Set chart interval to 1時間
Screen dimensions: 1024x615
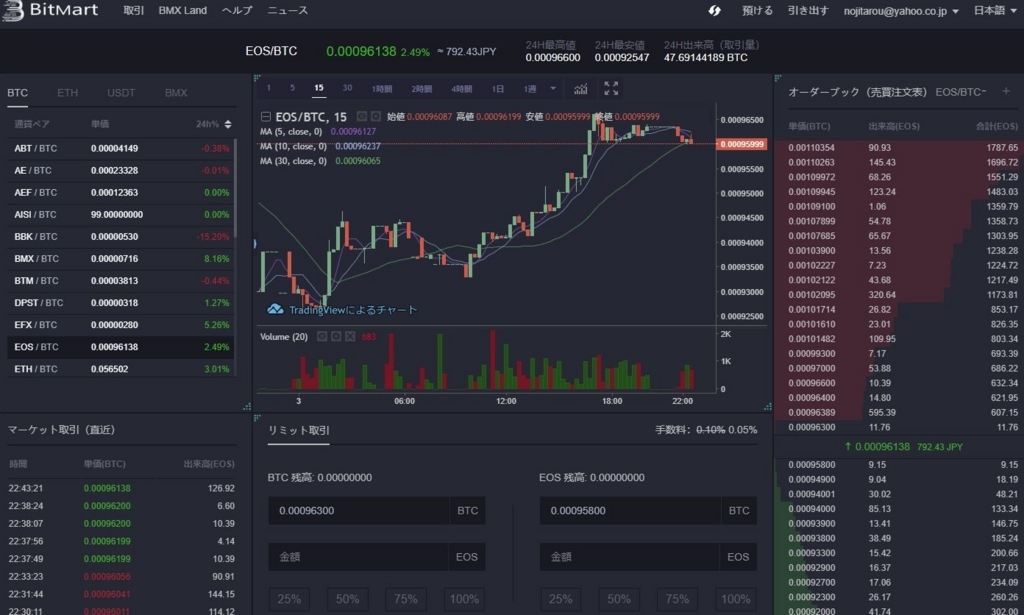pyautogui.click(x=382, y=89)
